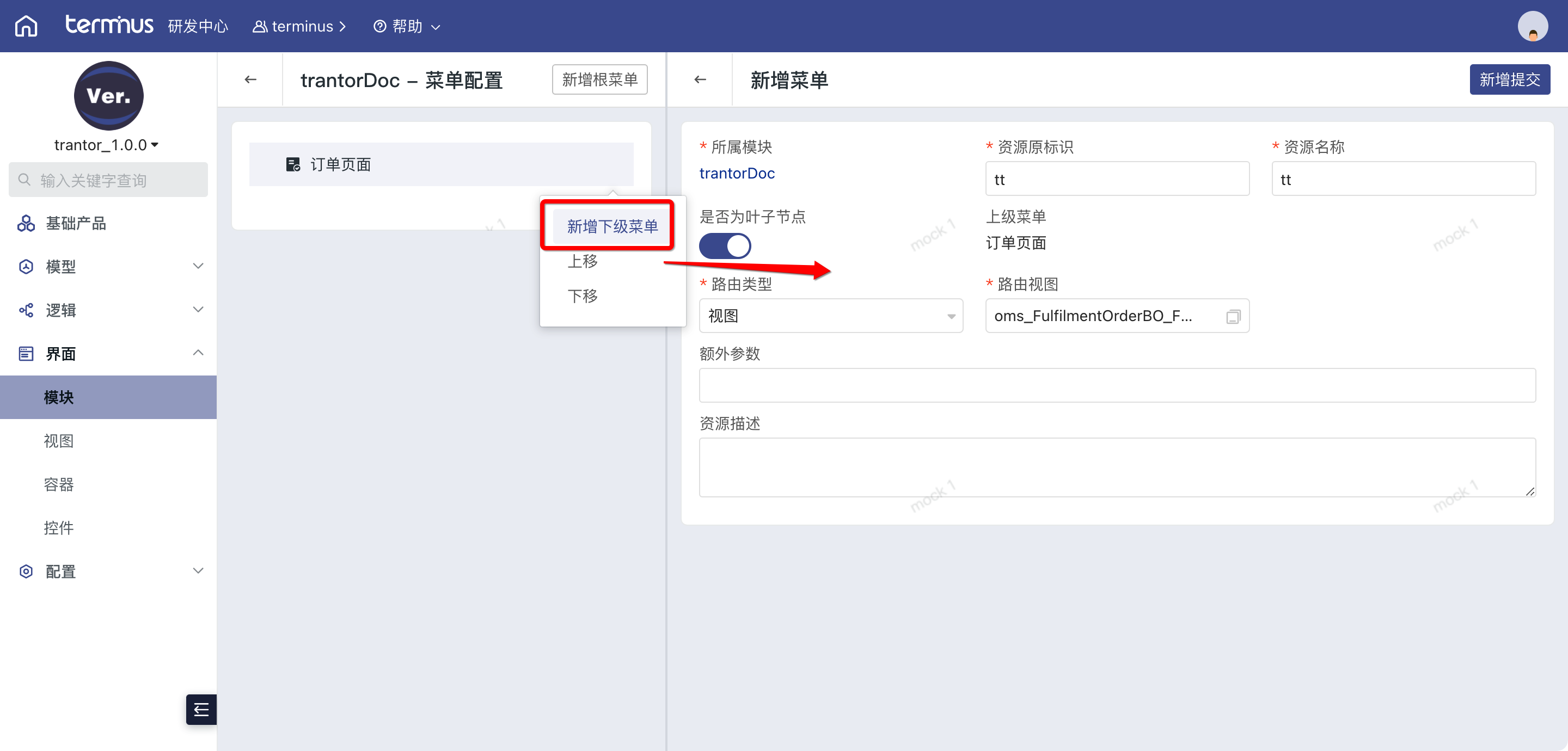Click the 界面 layout icon

coord(26,354)
